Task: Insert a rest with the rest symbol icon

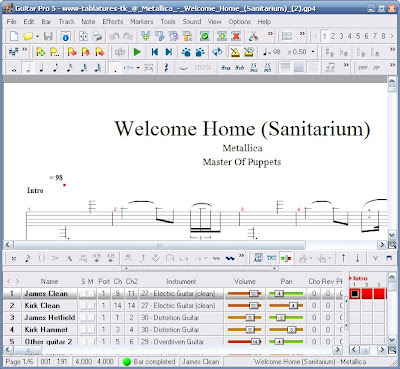Action: [x=166, y=68]
